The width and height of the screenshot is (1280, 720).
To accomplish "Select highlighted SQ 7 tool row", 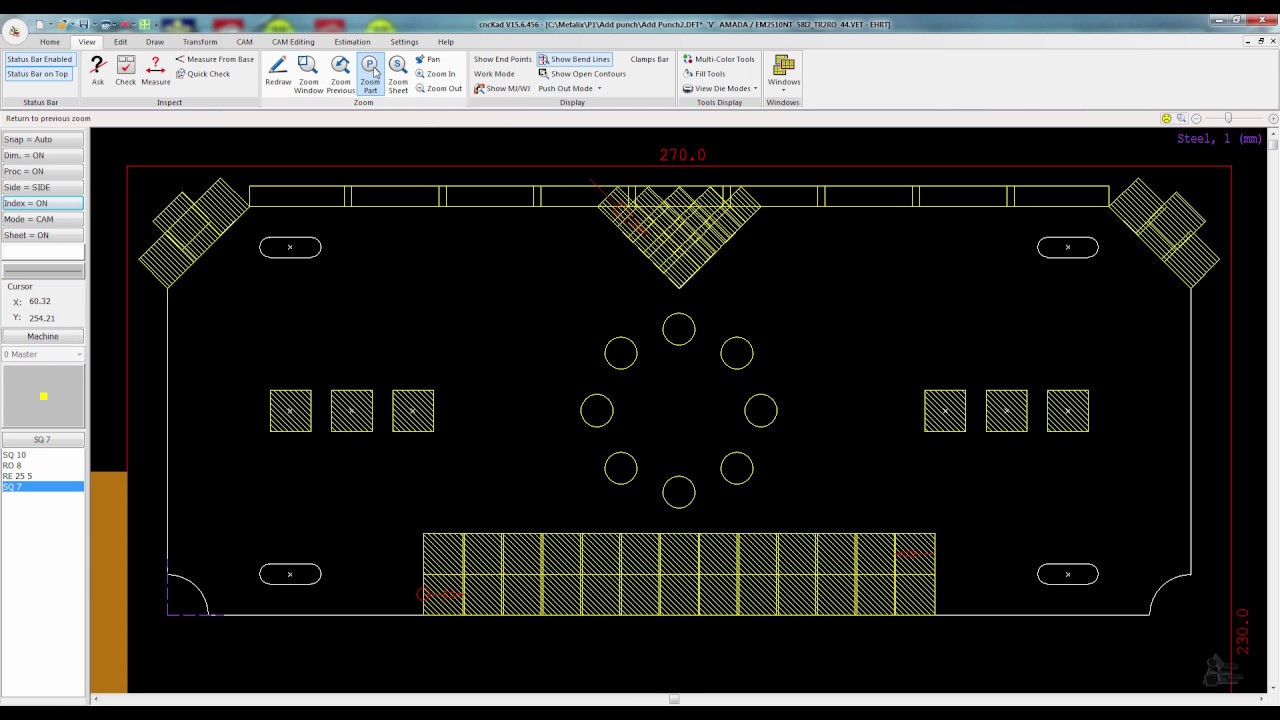I will 42,487.
